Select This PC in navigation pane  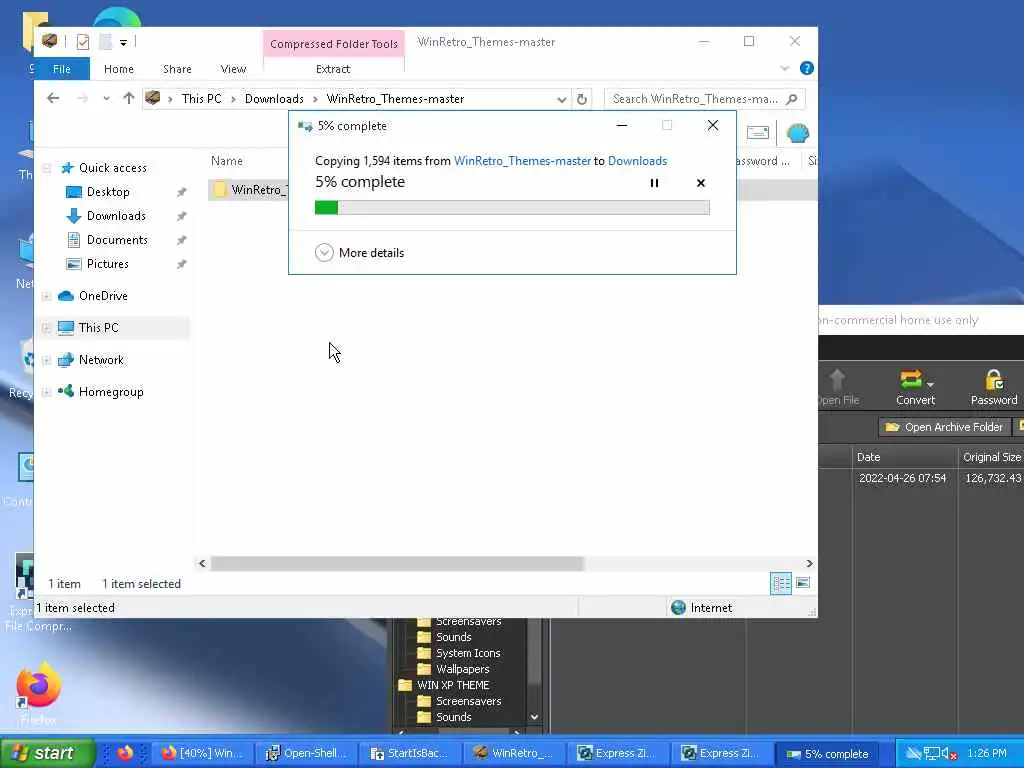(98, 328)
